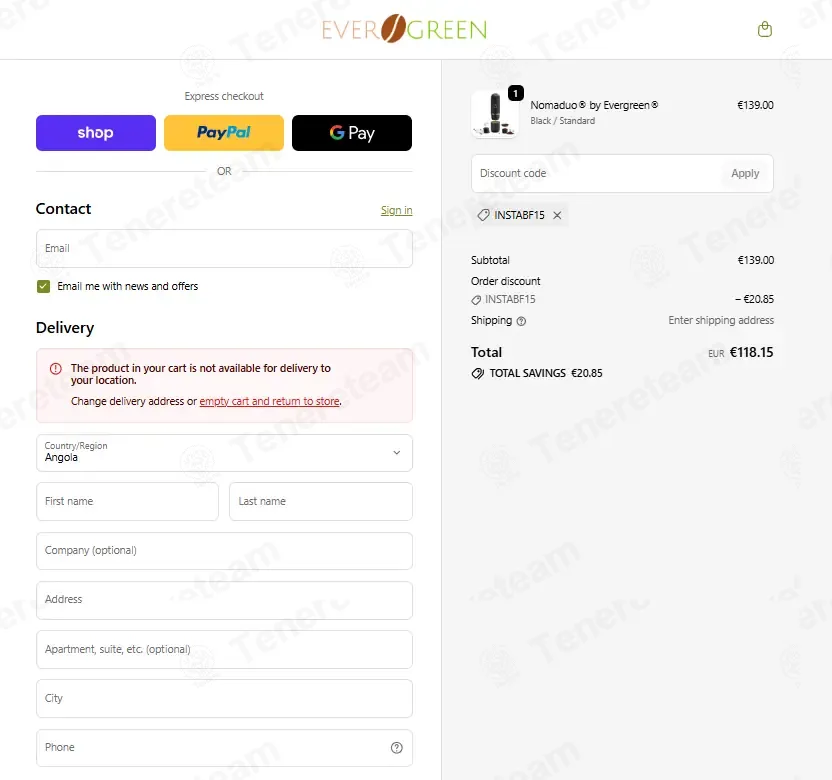This screenshot has height=780, width=832.
Task: Click the phone field help icon
Action: 396,748
